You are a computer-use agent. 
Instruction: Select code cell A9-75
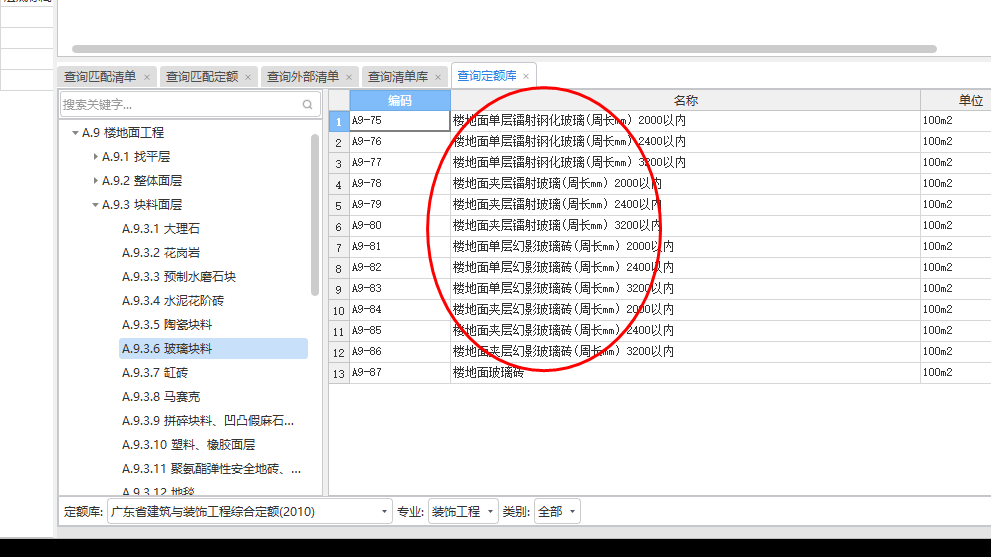point(400,121)
